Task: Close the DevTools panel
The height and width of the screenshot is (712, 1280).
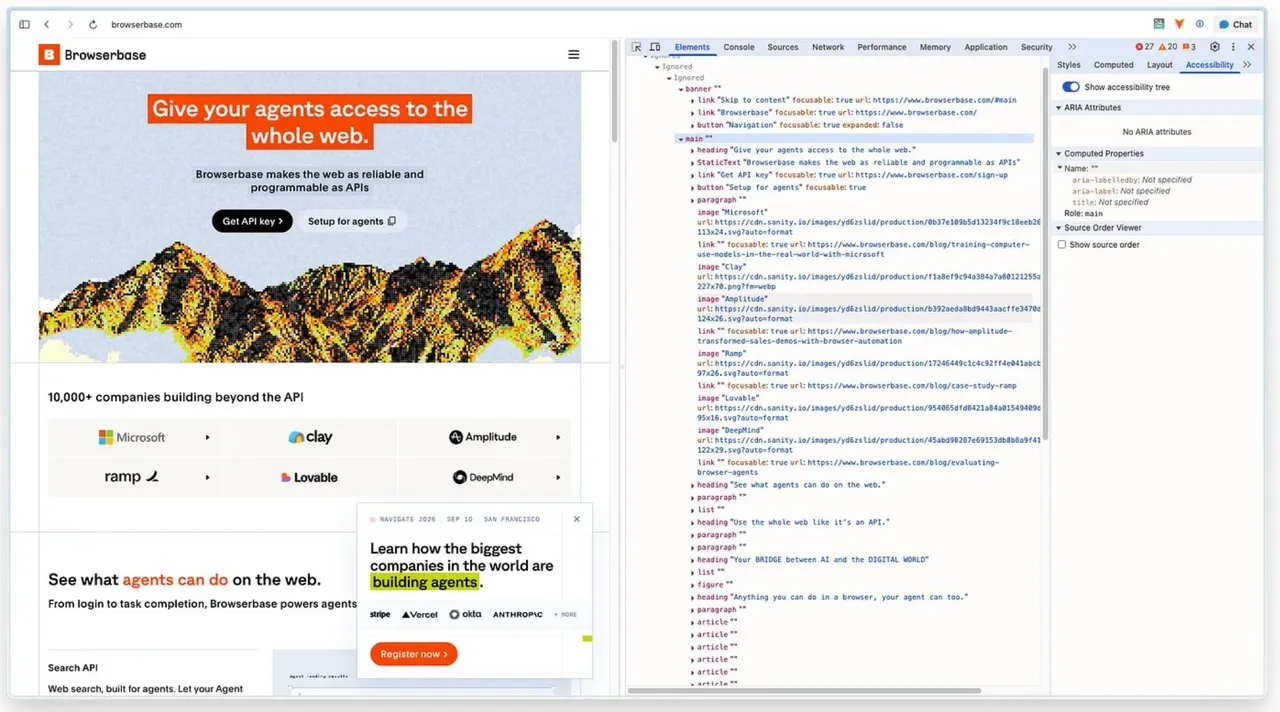Action: pyautogui.click(x=1252, y=47)
